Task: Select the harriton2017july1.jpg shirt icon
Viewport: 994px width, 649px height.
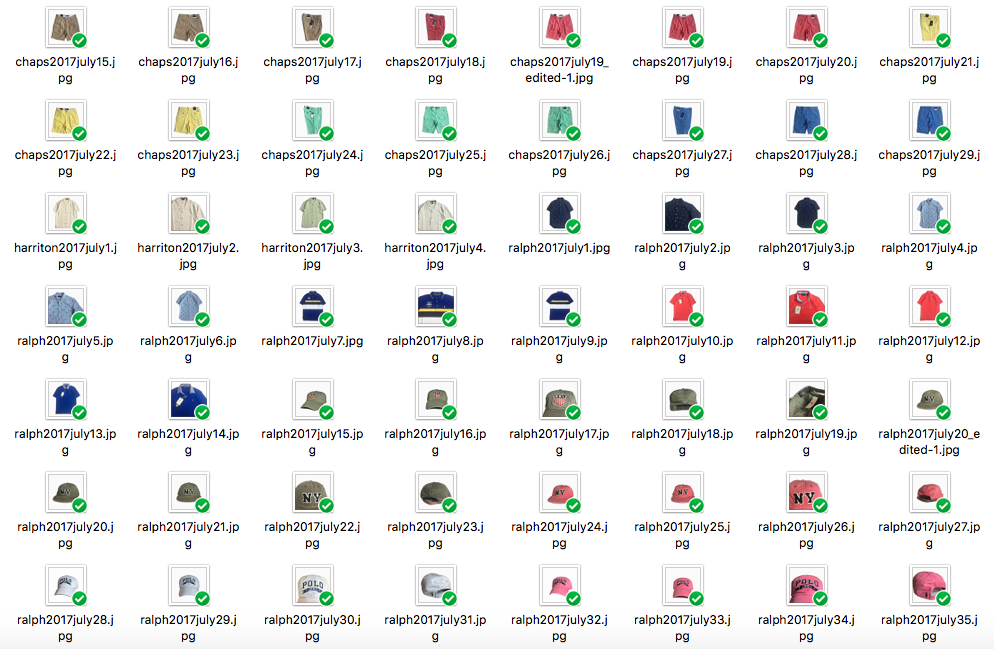Action: pyautogui.click(x=65, y=214)
